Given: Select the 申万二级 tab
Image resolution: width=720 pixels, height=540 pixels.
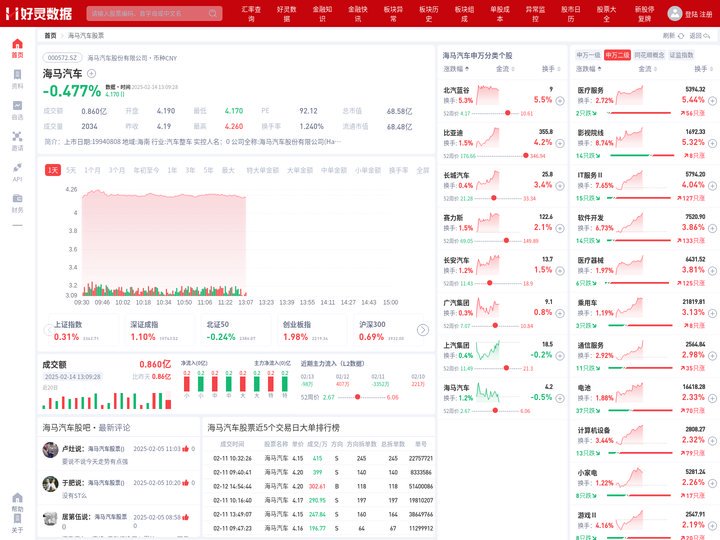Looking at the screenshot, I should coord(617,55).
